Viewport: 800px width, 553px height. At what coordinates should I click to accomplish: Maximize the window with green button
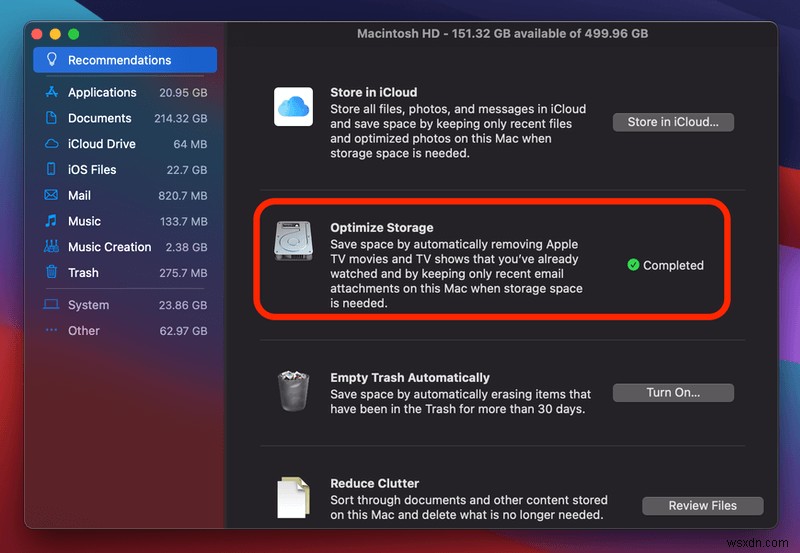73,34
